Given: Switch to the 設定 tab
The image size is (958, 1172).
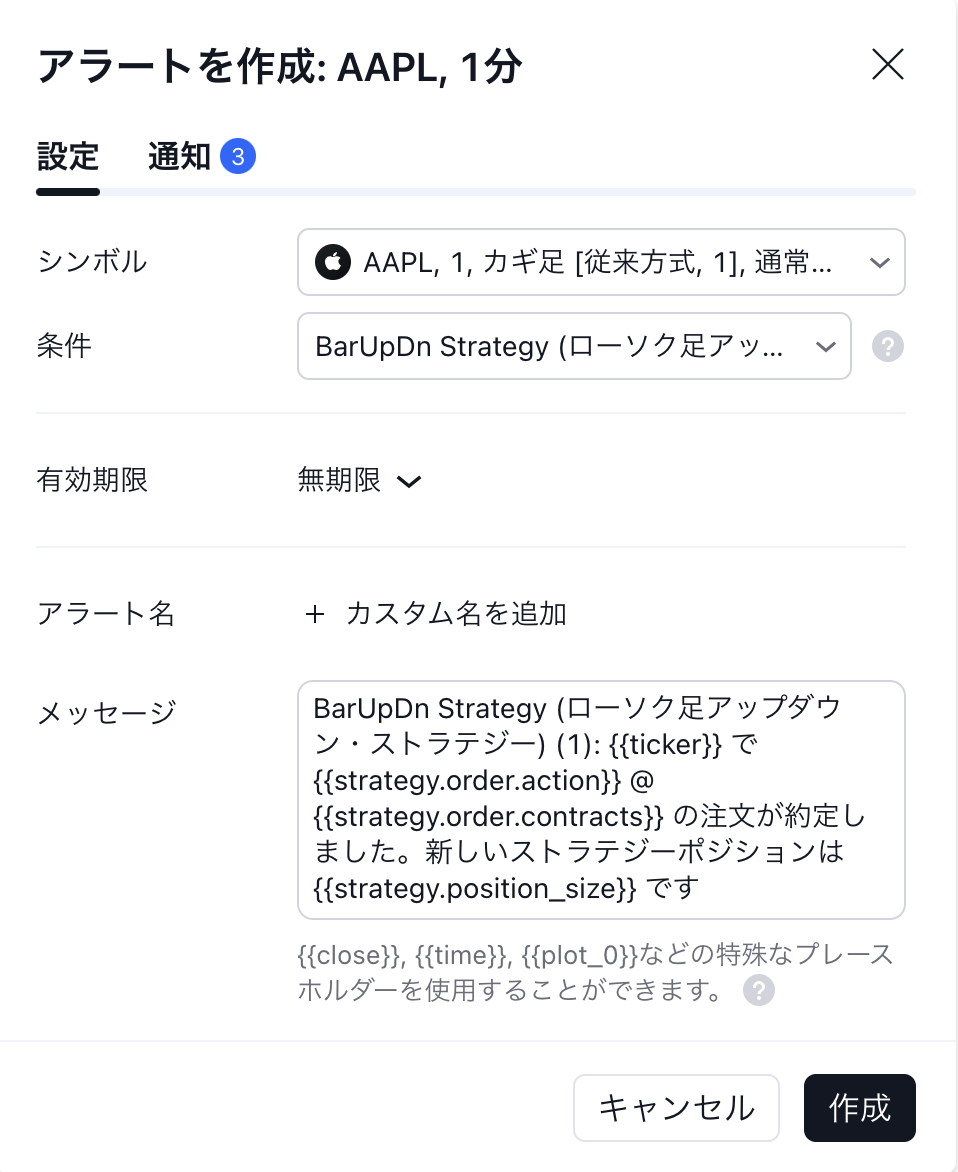Looking at the screenshot, I should pos(68,157).
